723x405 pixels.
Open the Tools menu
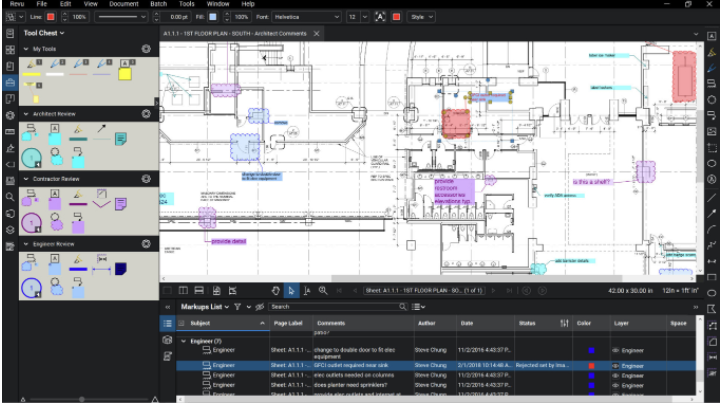(187, 4)
